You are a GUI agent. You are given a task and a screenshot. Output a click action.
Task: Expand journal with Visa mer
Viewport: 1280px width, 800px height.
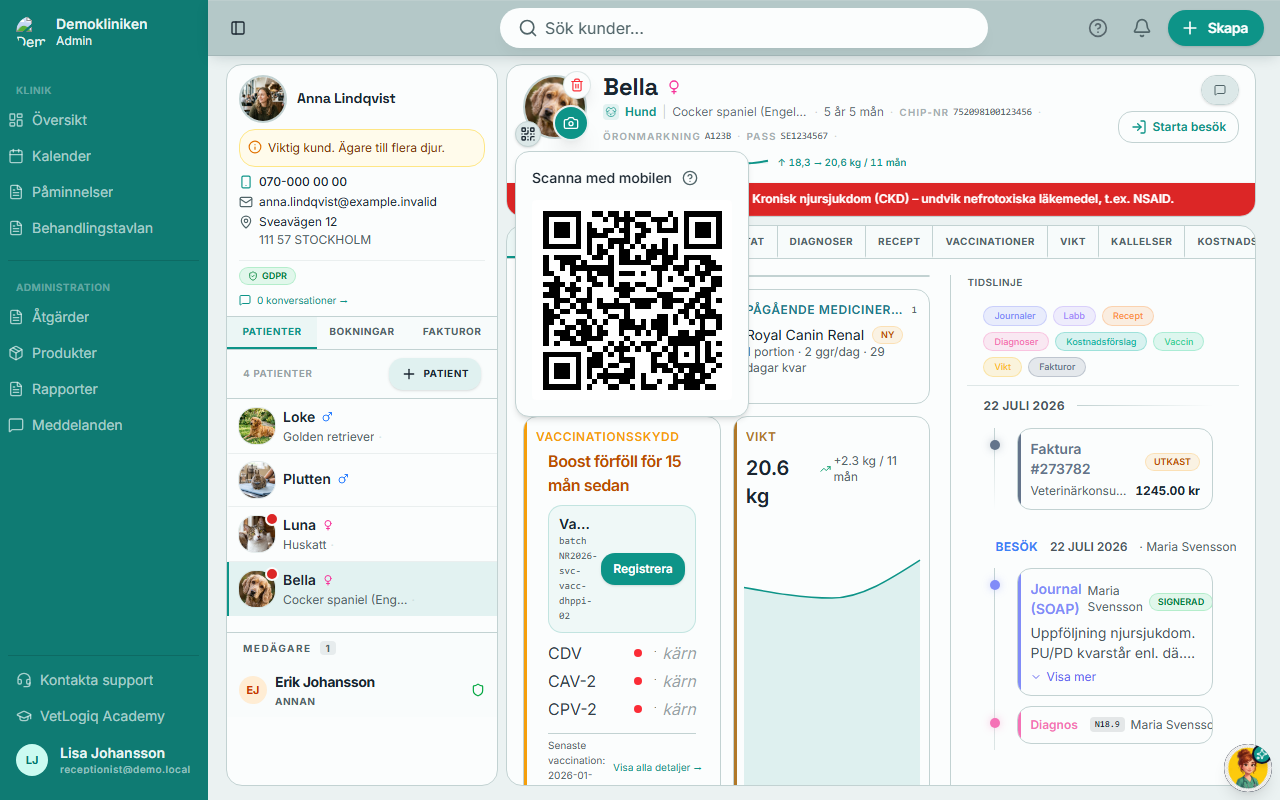click(x=1063, y=677)
